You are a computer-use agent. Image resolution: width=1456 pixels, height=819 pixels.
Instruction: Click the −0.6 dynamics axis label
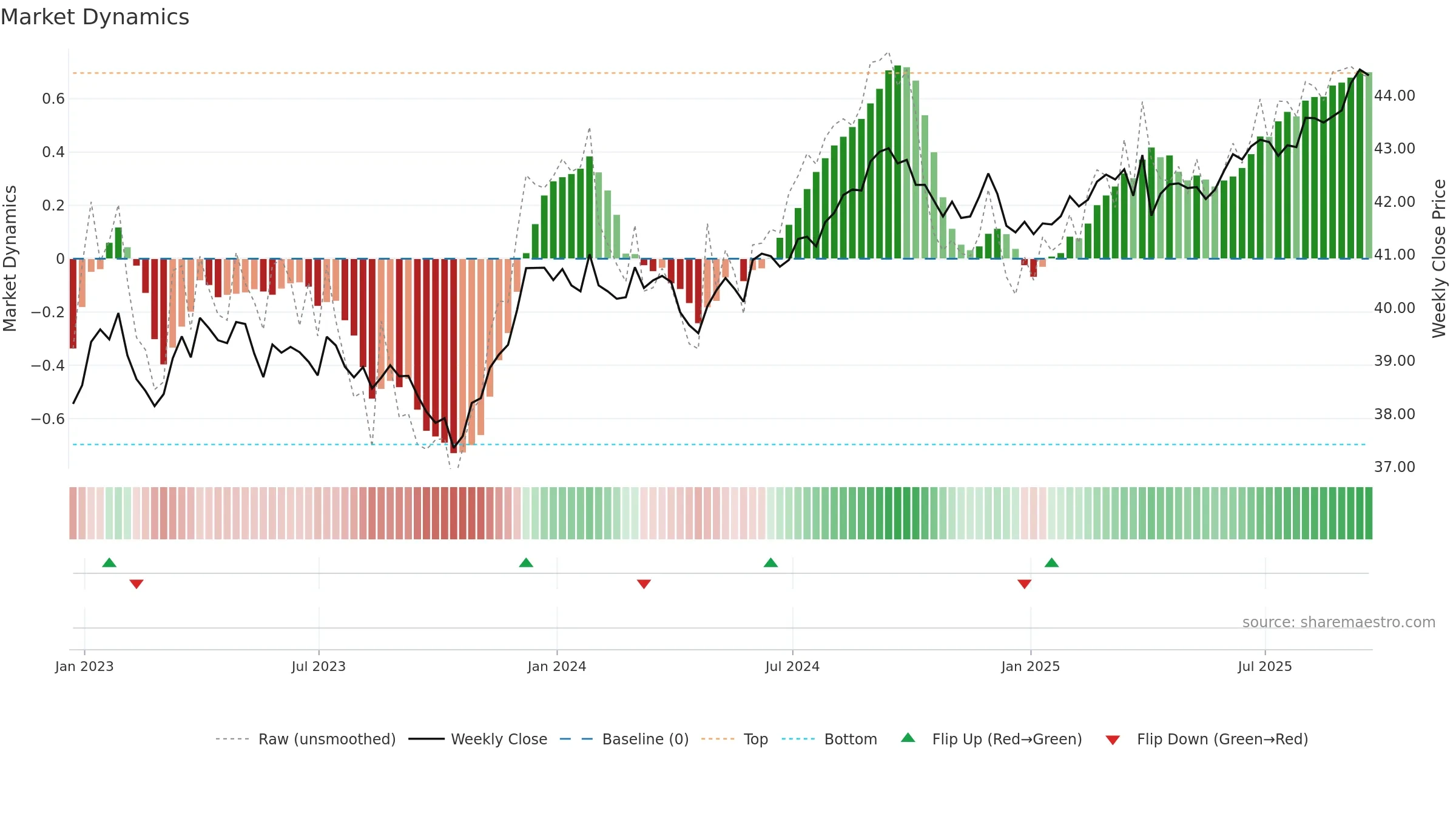pos(48,419)
